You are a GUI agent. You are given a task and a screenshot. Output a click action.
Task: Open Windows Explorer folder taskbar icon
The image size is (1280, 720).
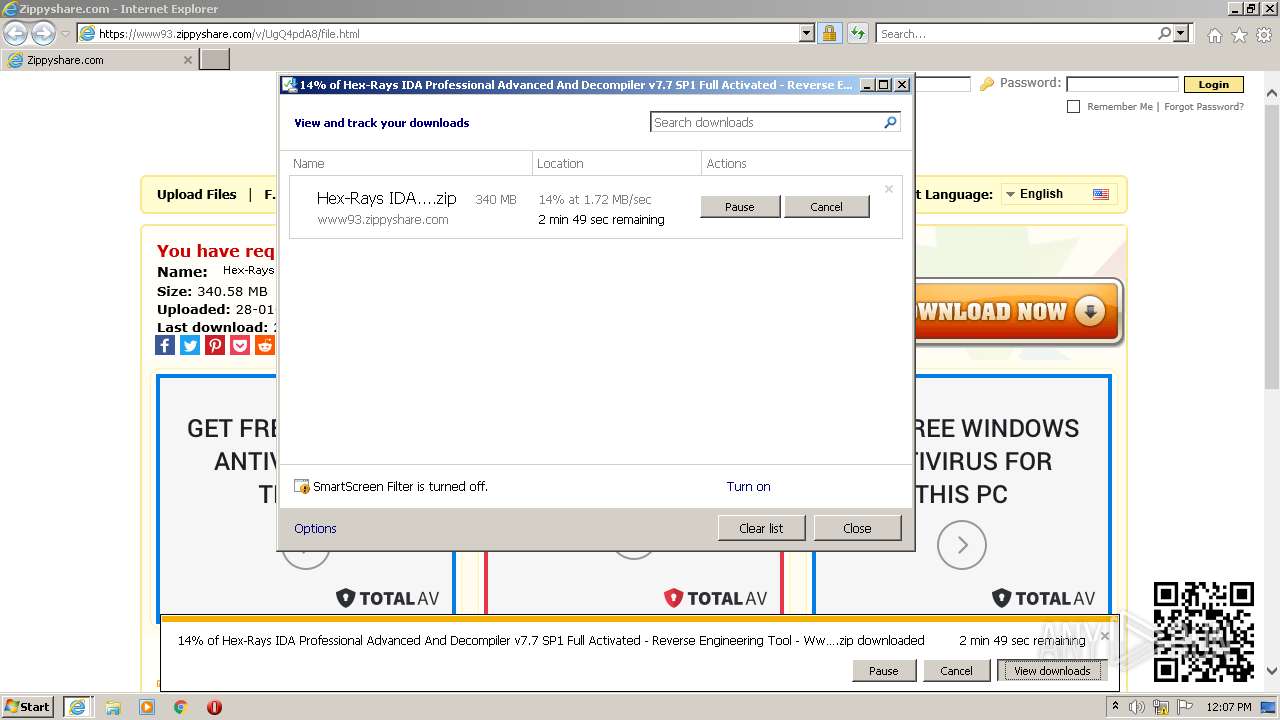coord(113,707)
